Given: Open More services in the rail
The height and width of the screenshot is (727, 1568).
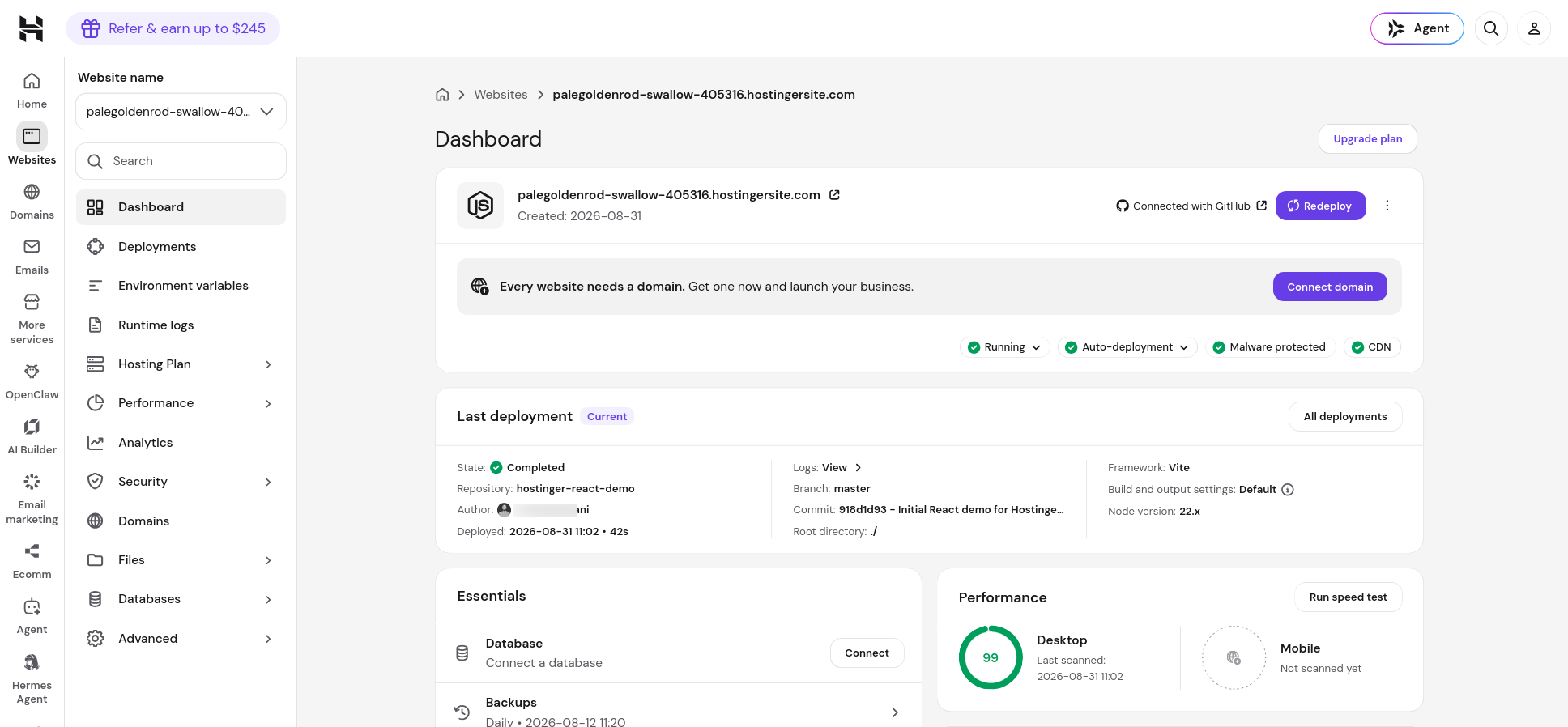Looking at the screenshot, I should click(x=32, y=318).
